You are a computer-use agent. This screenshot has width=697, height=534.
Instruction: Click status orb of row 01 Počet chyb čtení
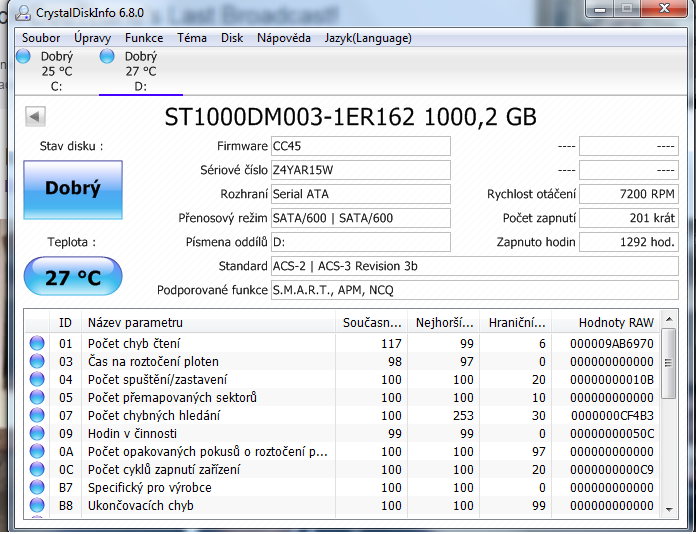coord(37,343)
